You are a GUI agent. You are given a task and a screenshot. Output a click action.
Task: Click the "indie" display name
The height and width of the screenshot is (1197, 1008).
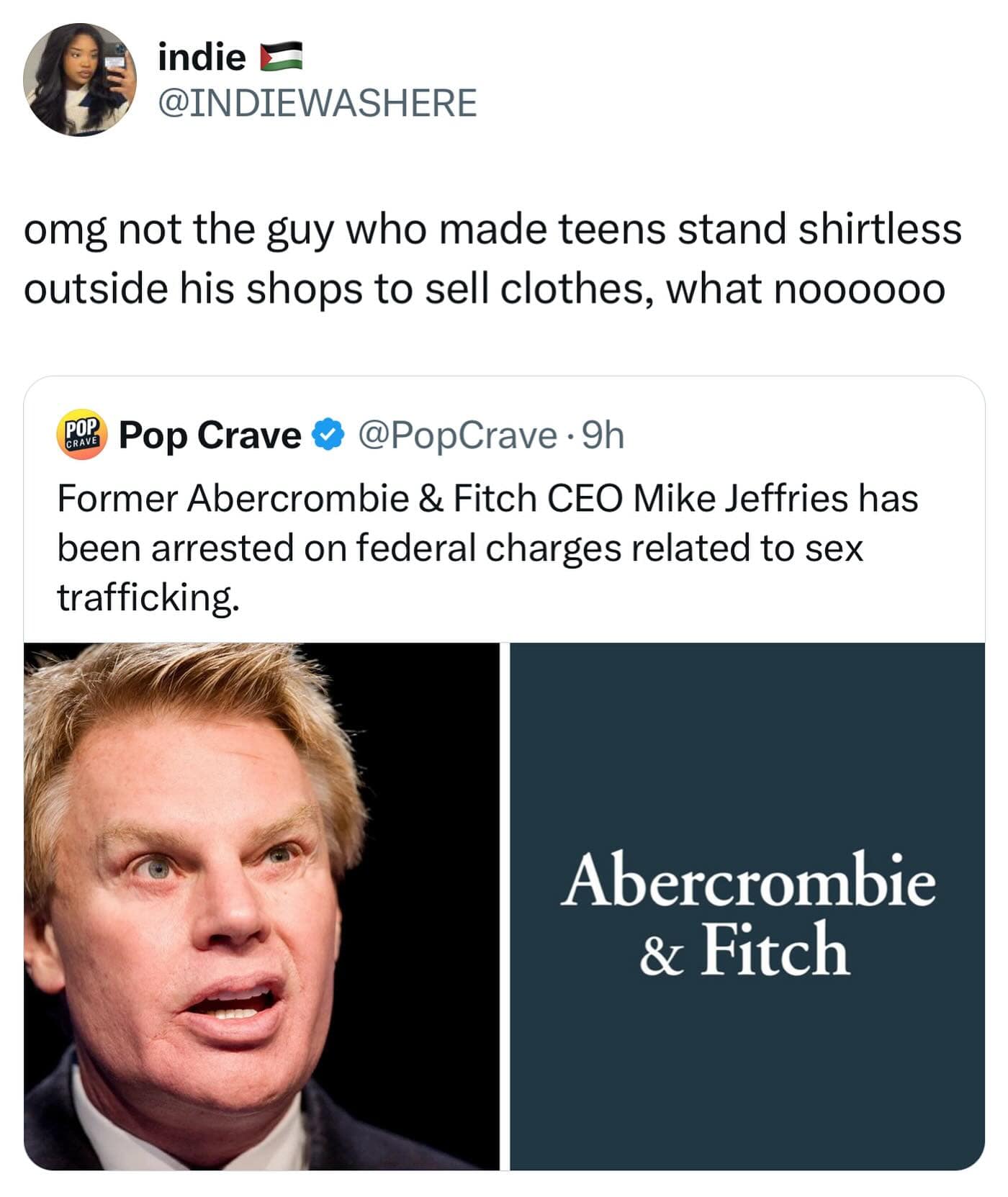click(x=202, y=57)
